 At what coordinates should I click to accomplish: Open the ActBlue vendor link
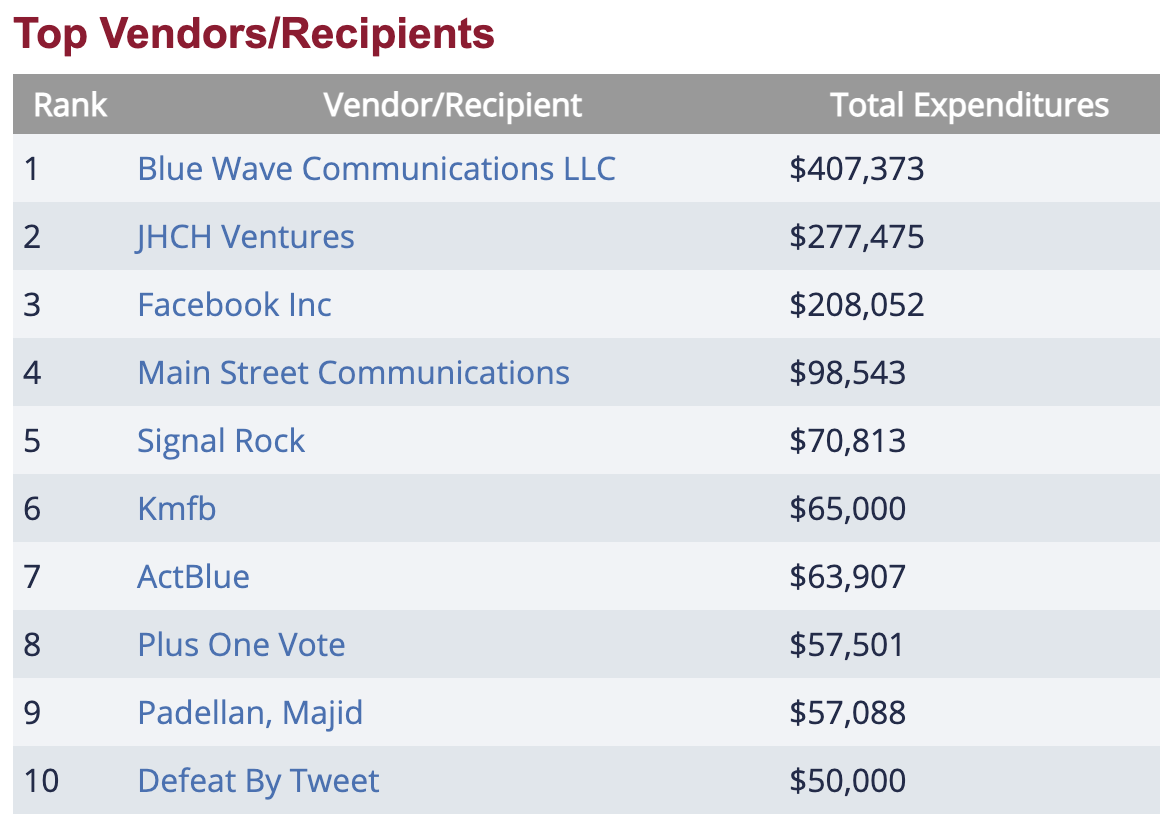tap(193, 577)
